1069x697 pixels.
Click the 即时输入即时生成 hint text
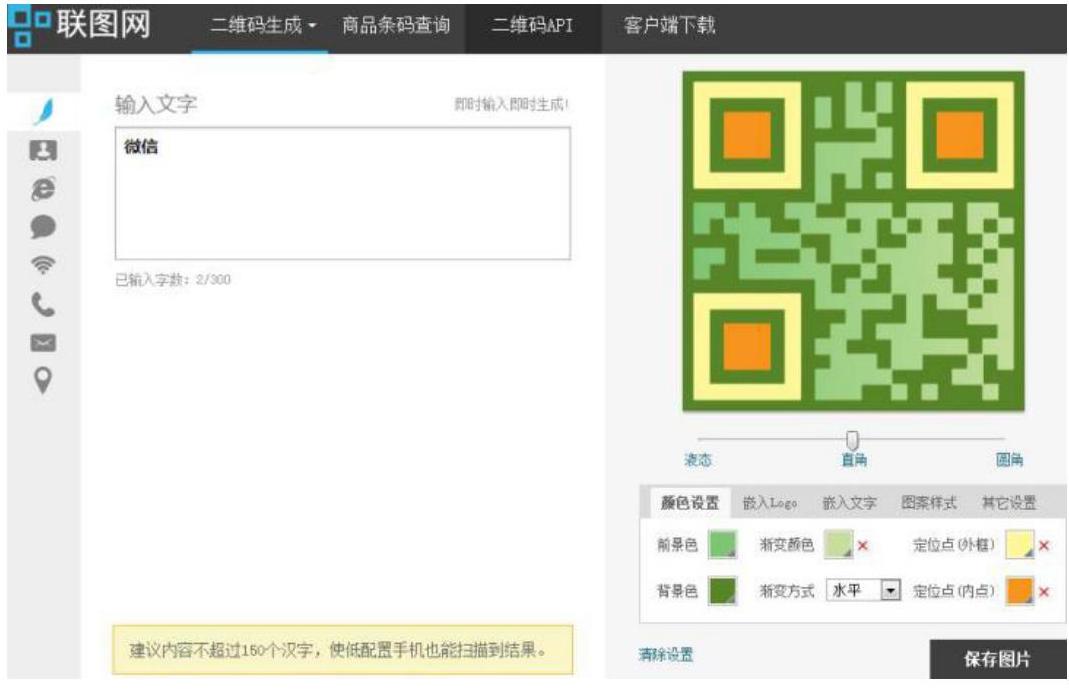click(511, 104)
